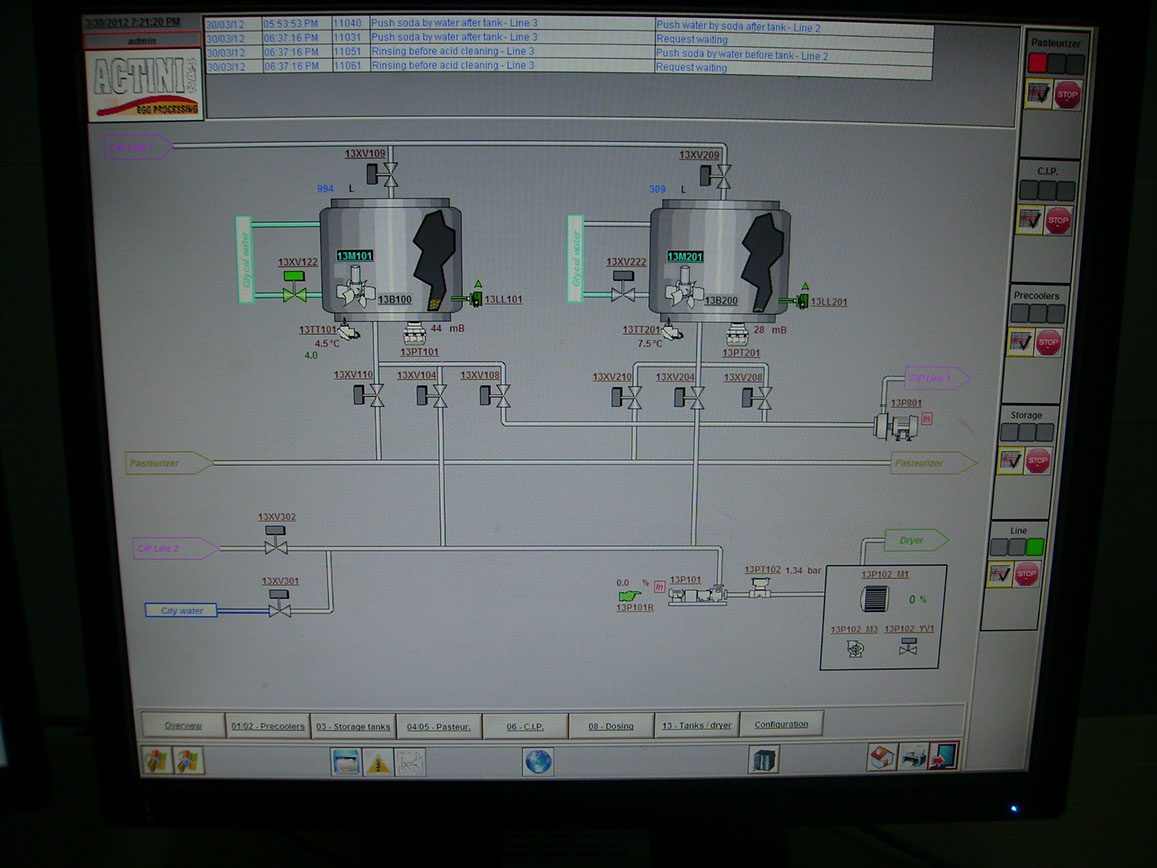This screenshot has height=868, width=1157.
Task: Toggle City water valve 13XV301
Action: coord(280,608)
